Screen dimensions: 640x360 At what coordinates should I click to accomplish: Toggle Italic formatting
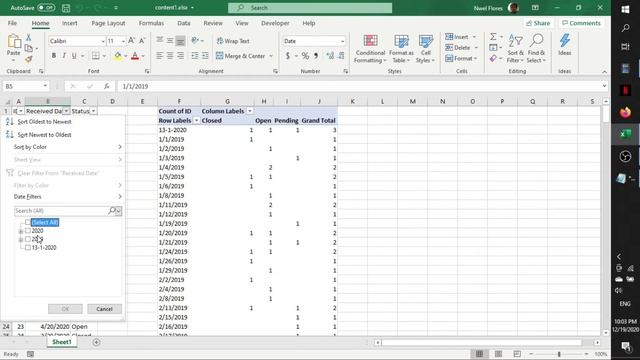pos(64,56)
